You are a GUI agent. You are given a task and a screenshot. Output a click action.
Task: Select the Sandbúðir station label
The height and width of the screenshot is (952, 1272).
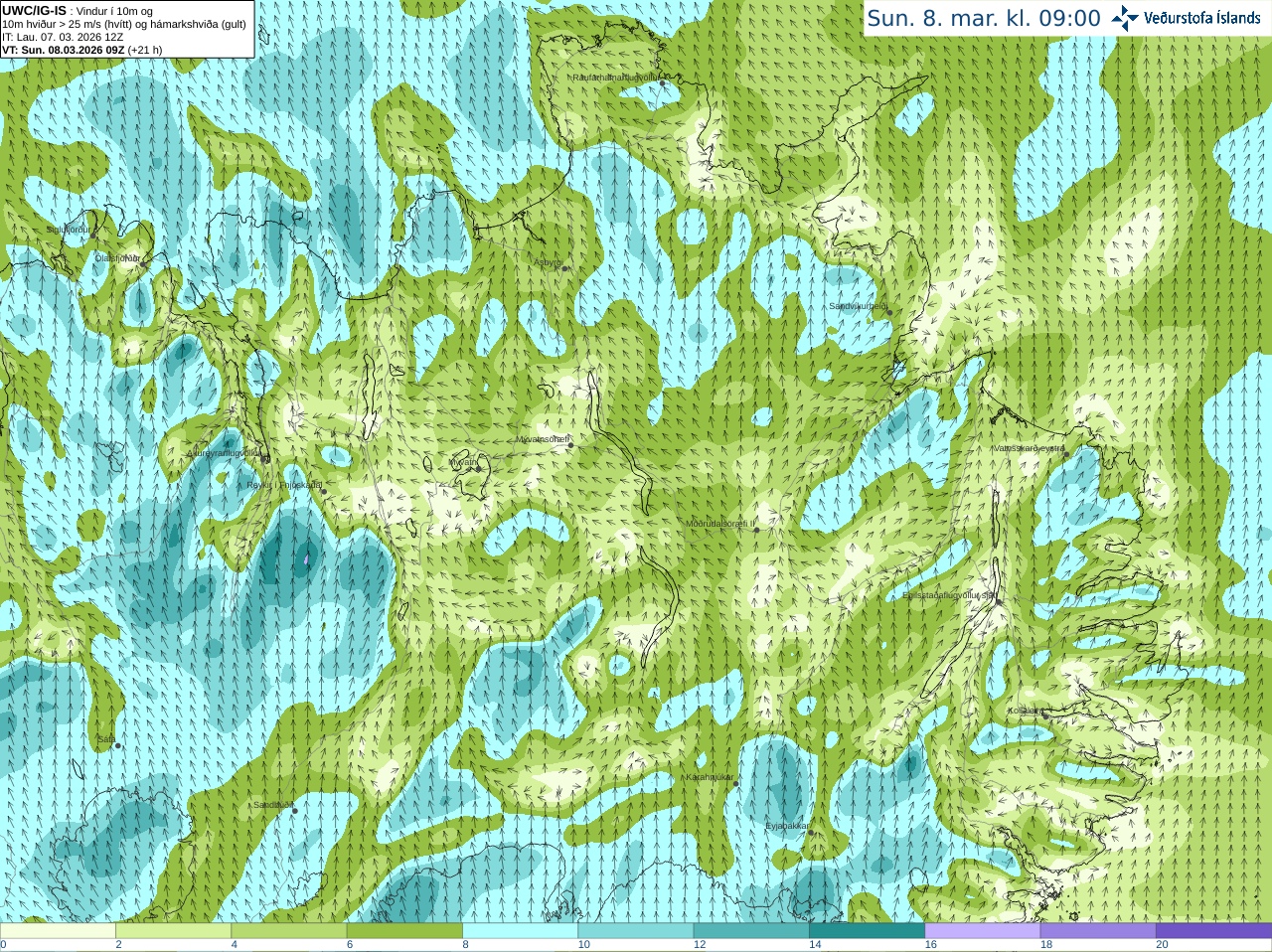(272, 805)
